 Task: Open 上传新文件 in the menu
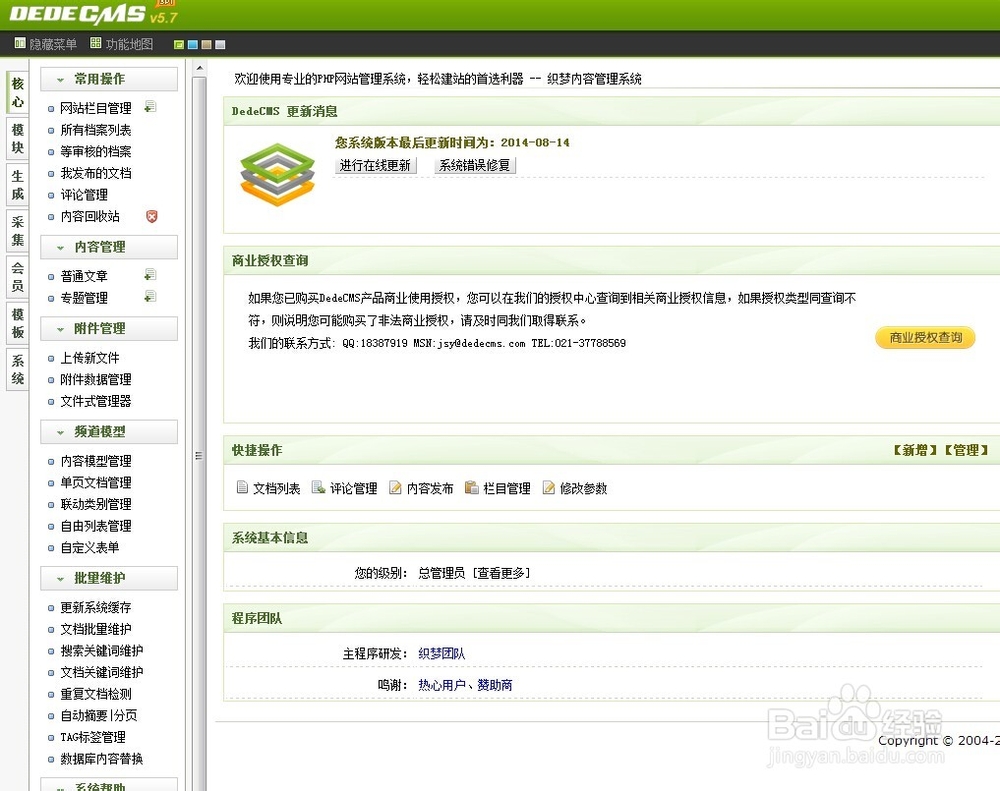(x=90, y=358)
